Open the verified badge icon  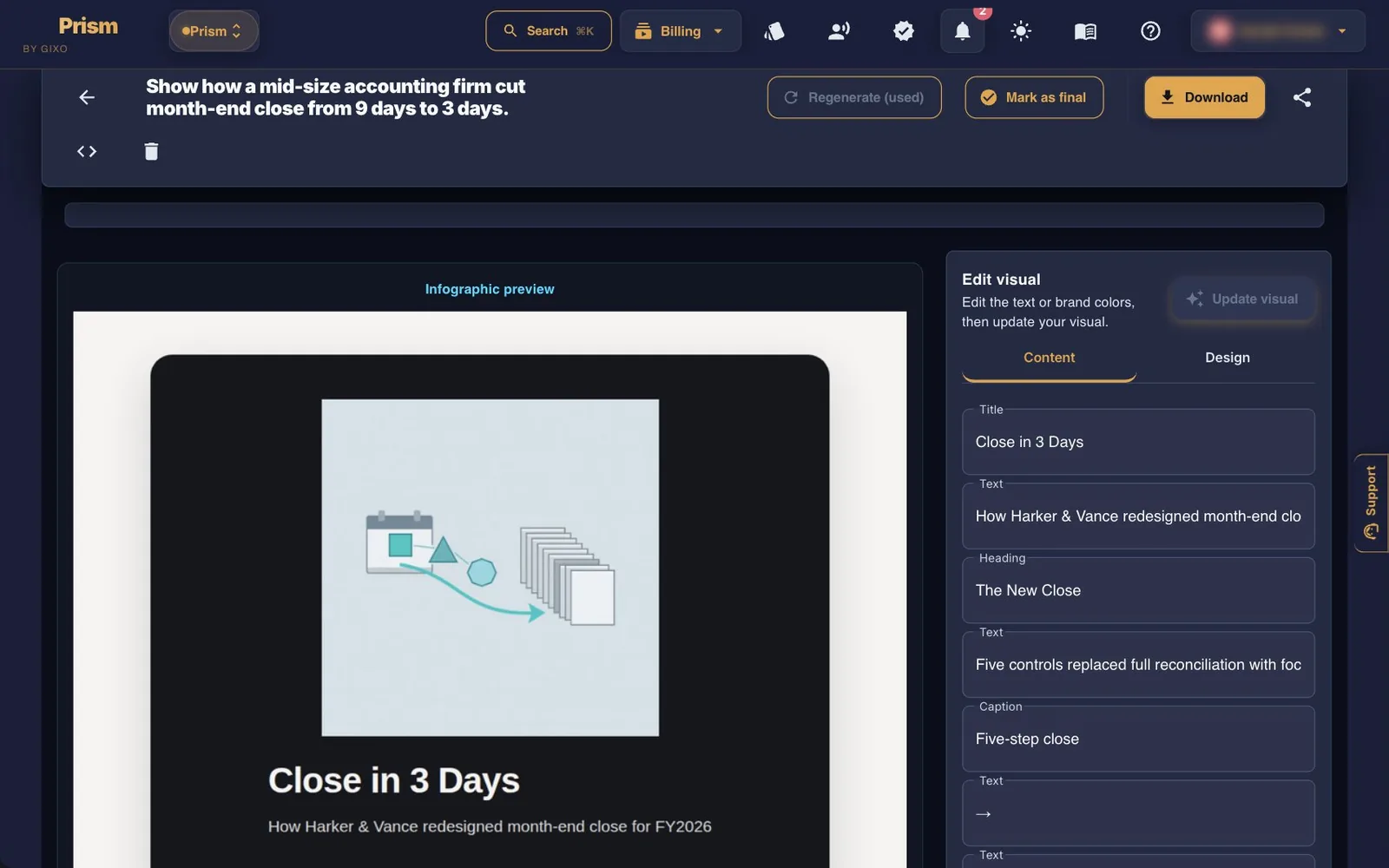coord(904,31)
